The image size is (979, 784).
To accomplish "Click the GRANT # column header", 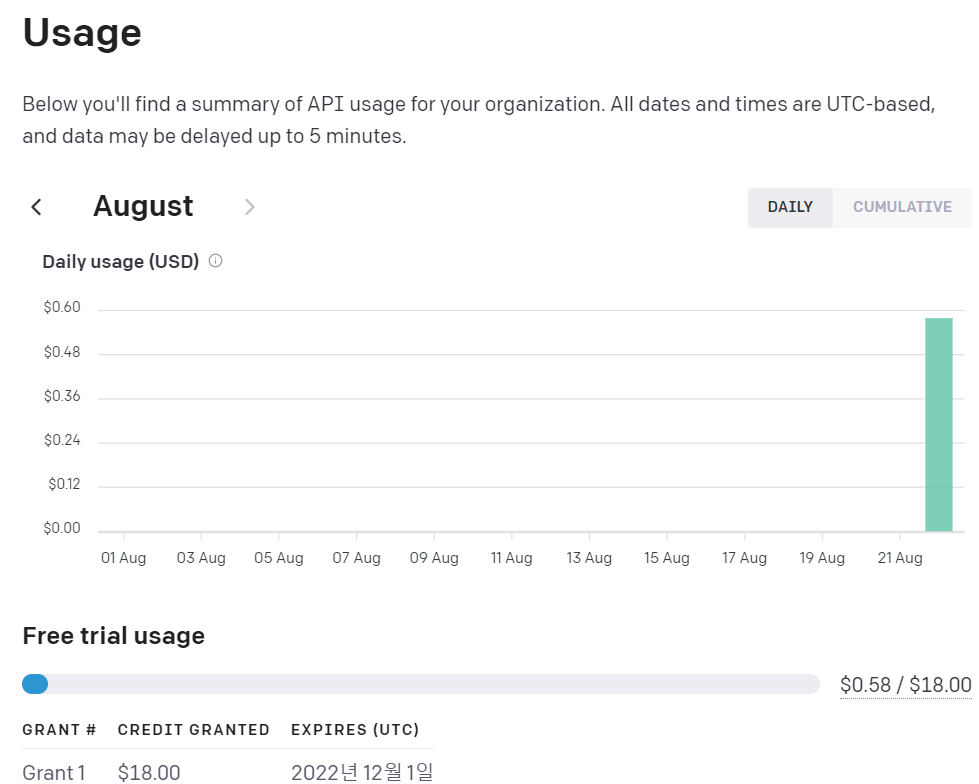I will click(59, 730).
